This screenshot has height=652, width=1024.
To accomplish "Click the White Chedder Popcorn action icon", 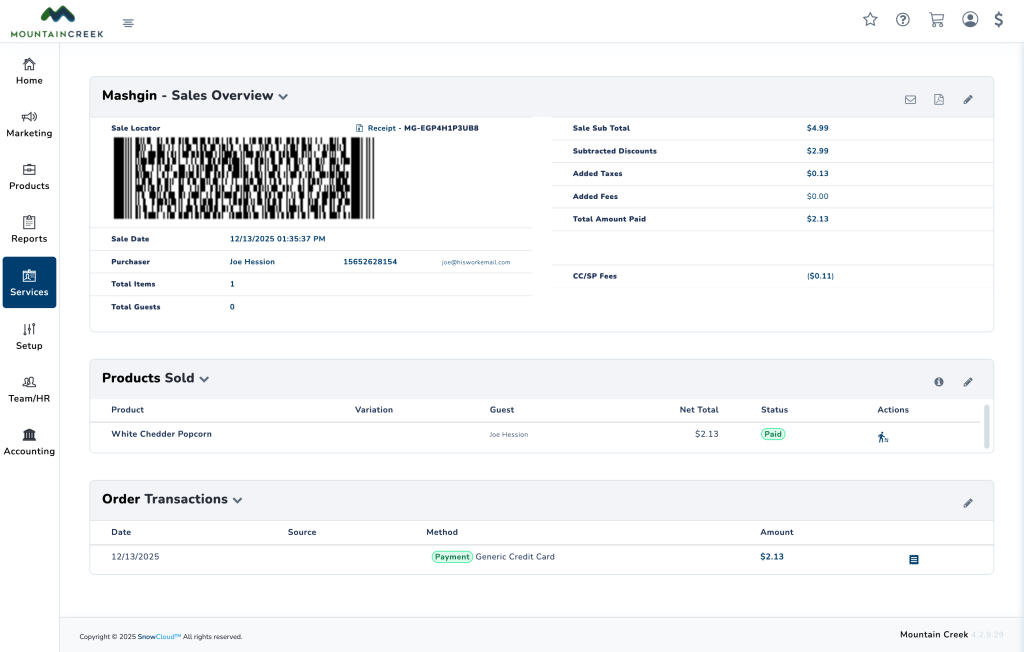I will tap(883, 437).
